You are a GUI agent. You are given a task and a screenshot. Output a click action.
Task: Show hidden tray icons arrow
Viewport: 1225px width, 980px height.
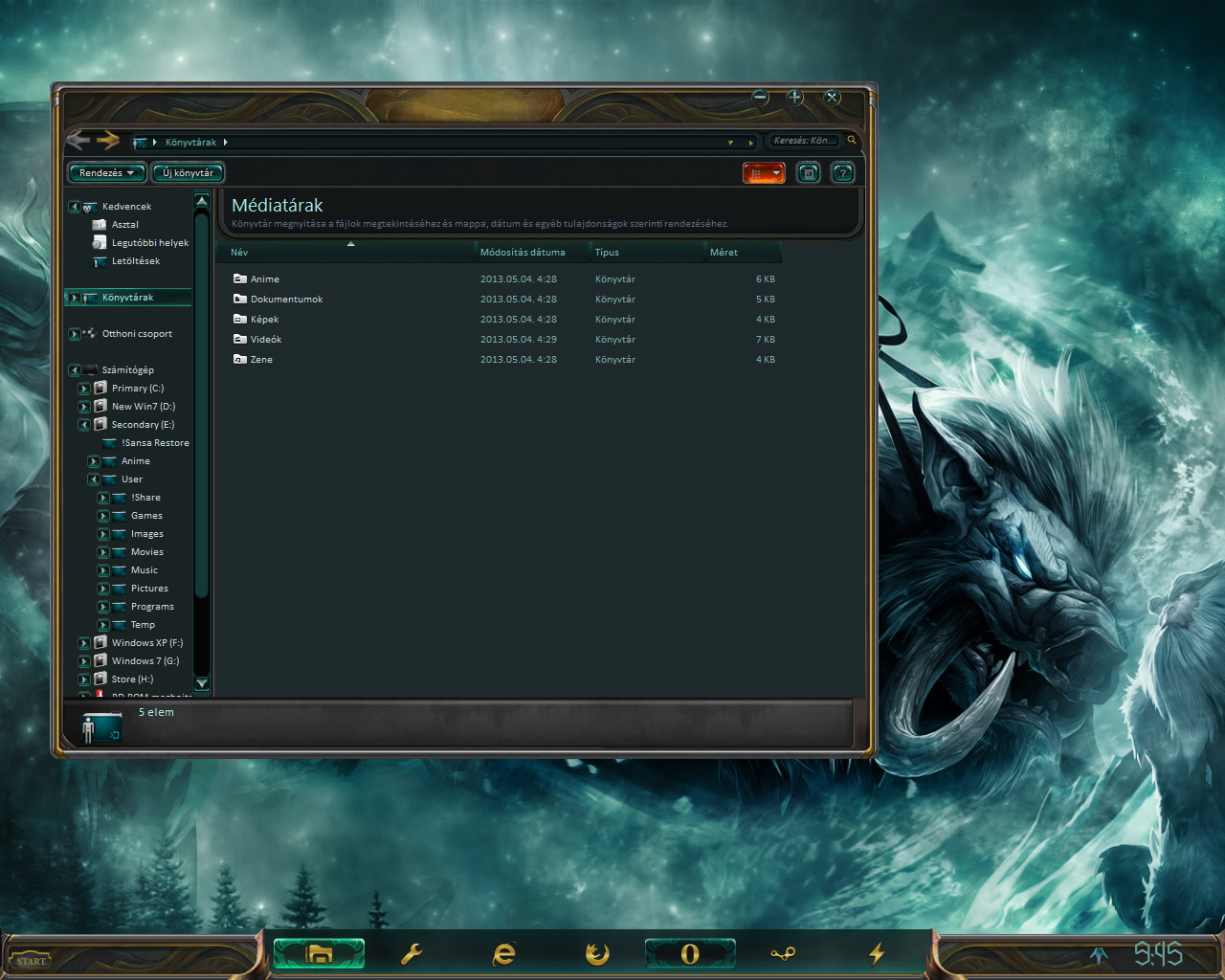tap(1099, 954)
